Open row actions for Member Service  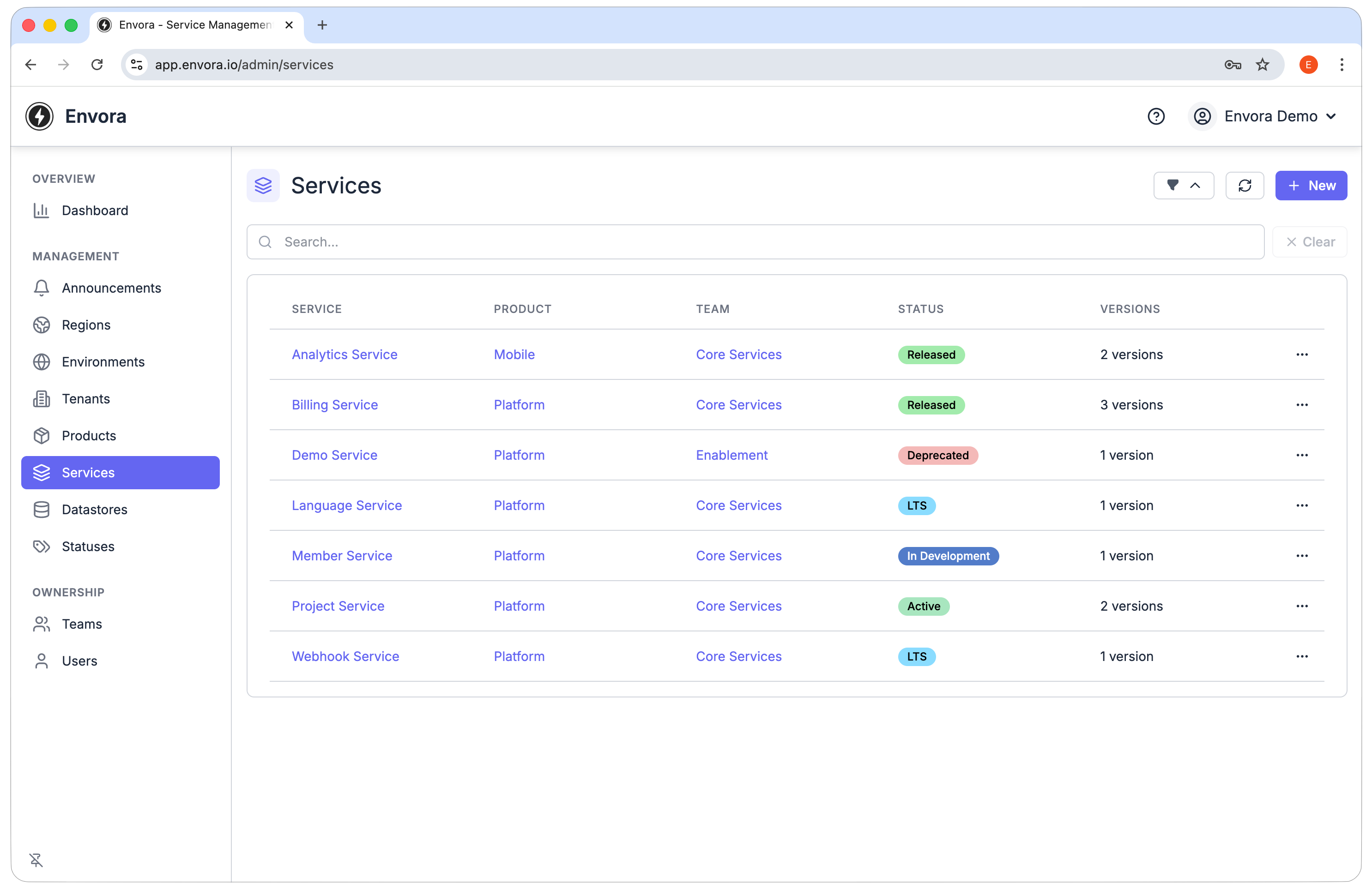tap(1302, 555)
